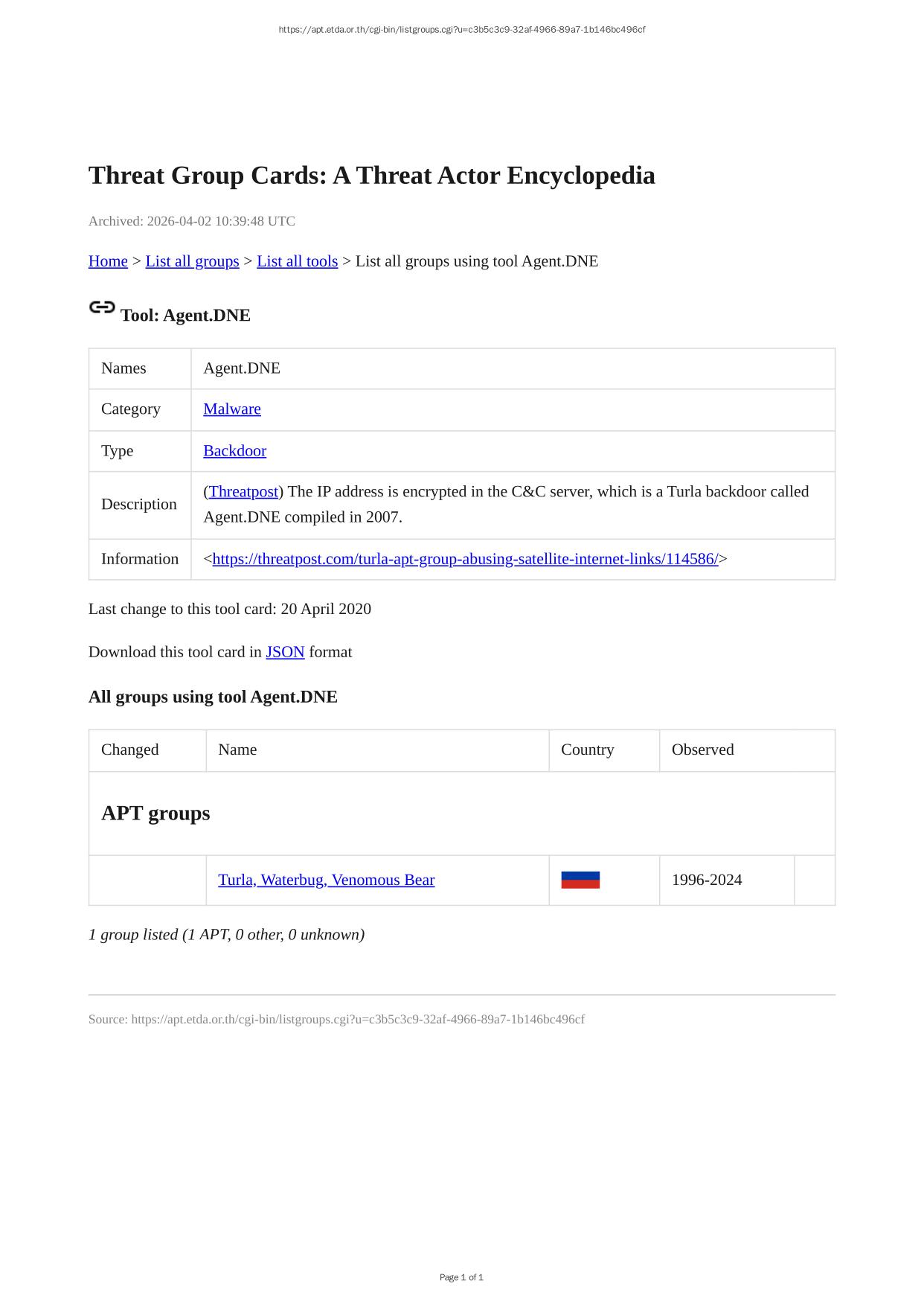924x1307 pixels.
Task: Download the tool card via JSON link
Action: click(285, 652)
